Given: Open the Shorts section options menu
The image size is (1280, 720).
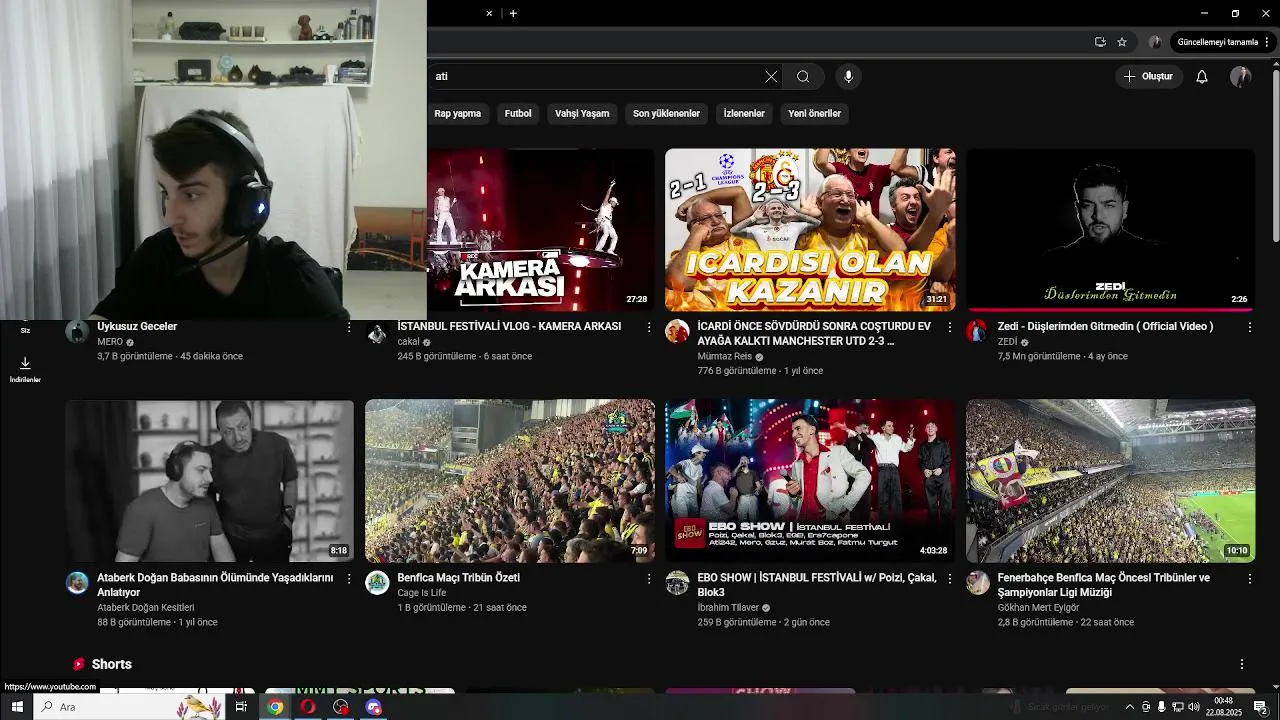Looking at the screenshot, I should [x=1242, y=664].
